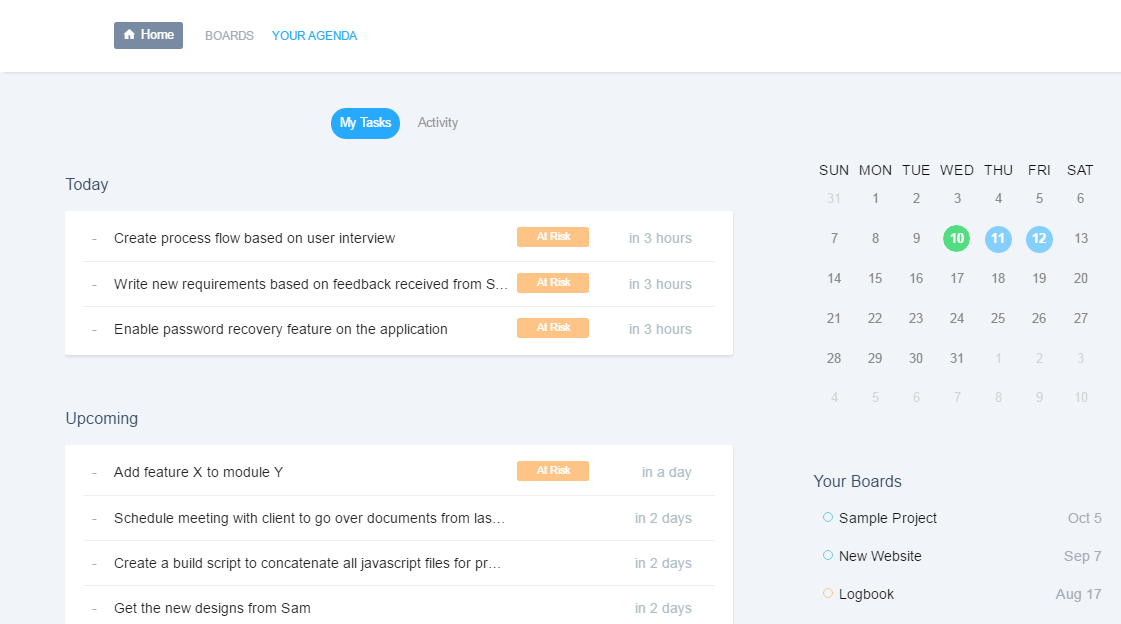This screenshot has width=1121, height=624.
Task: Pick day 24 in the calendar
Action: pos(957,318)
